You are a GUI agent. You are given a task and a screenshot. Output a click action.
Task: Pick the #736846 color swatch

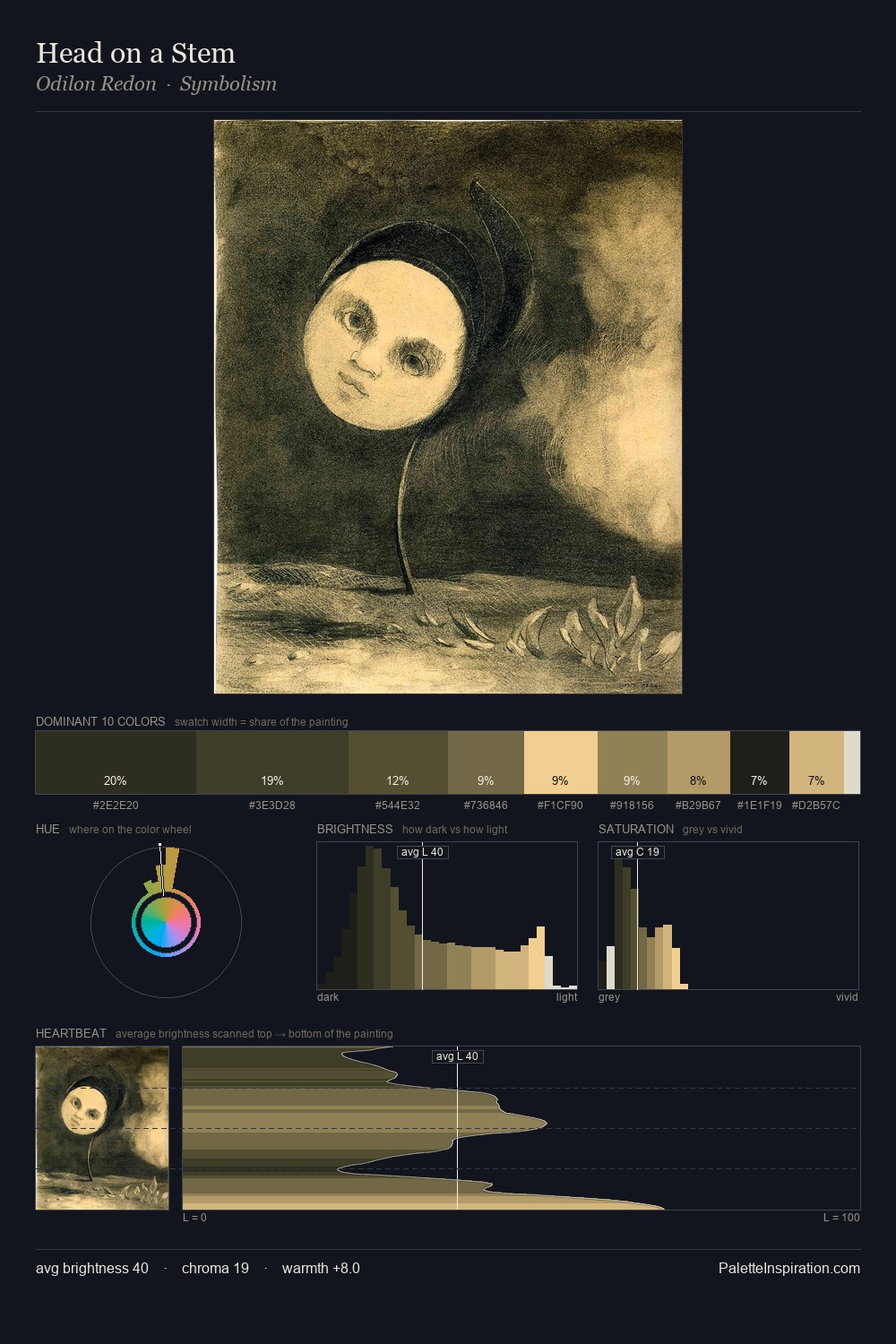486,762
